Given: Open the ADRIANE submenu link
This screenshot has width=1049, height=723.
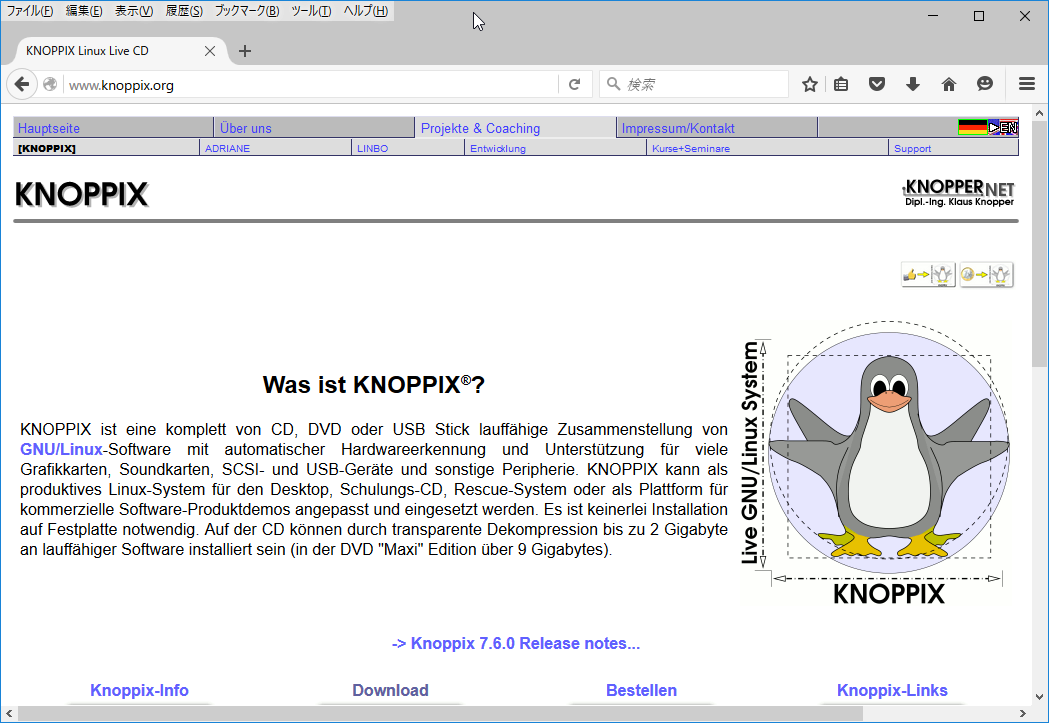Looking at the screenshot, I should click(x=227, y=148).
